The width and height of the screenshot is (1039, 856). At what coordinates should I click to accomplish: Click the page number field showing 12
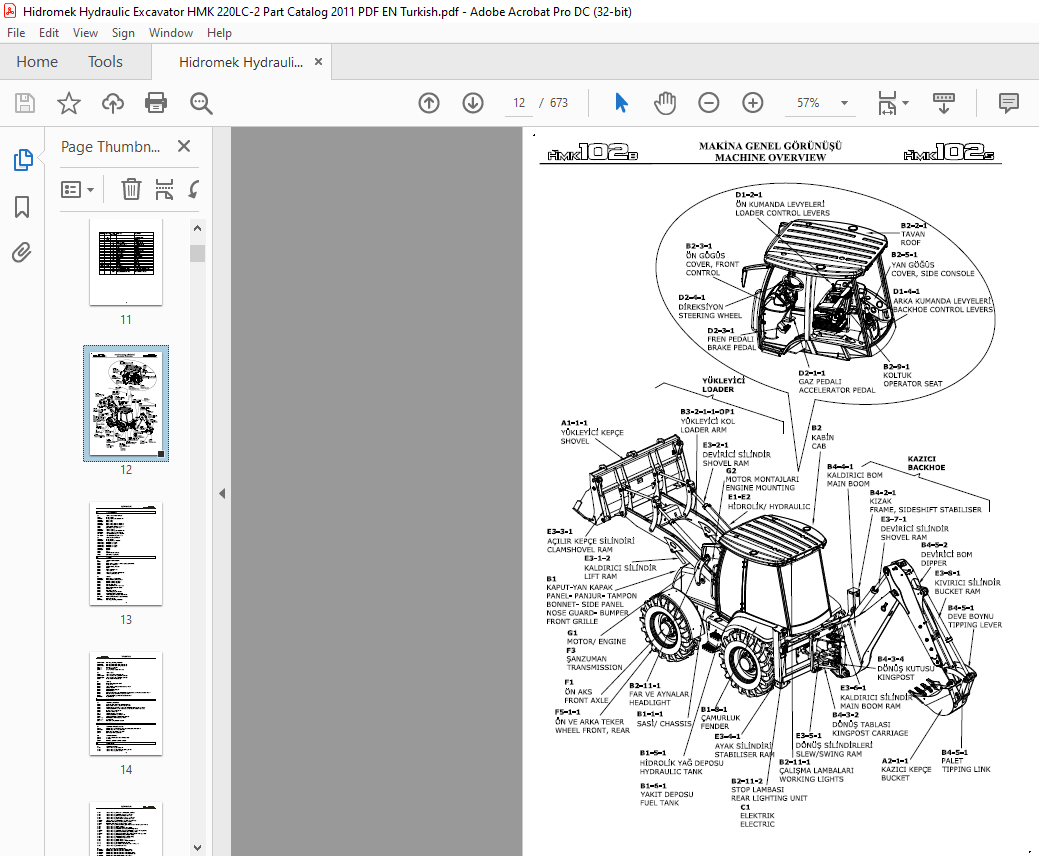(519, 103)
